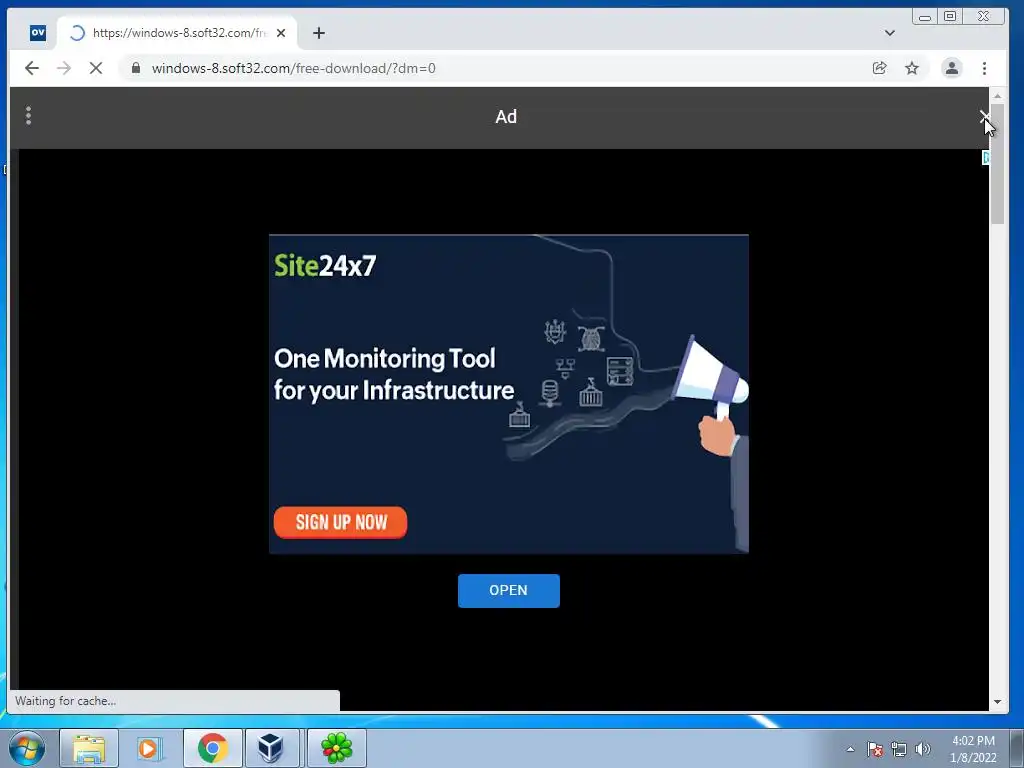The image size is (1024, 768).
Task: Click the page scrollbar down arrow
Action: pyautogui.click(x=997, y=702)
